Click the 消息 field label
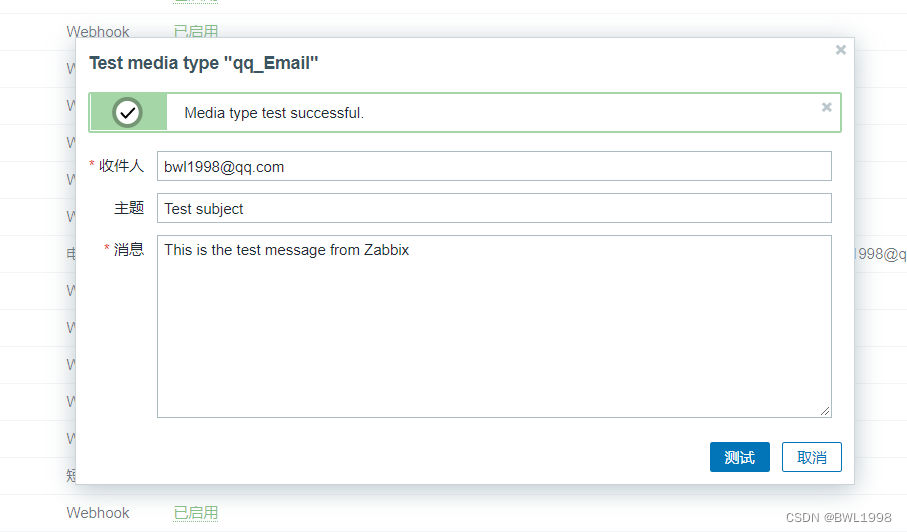907x532 pixels. [128, 249]
